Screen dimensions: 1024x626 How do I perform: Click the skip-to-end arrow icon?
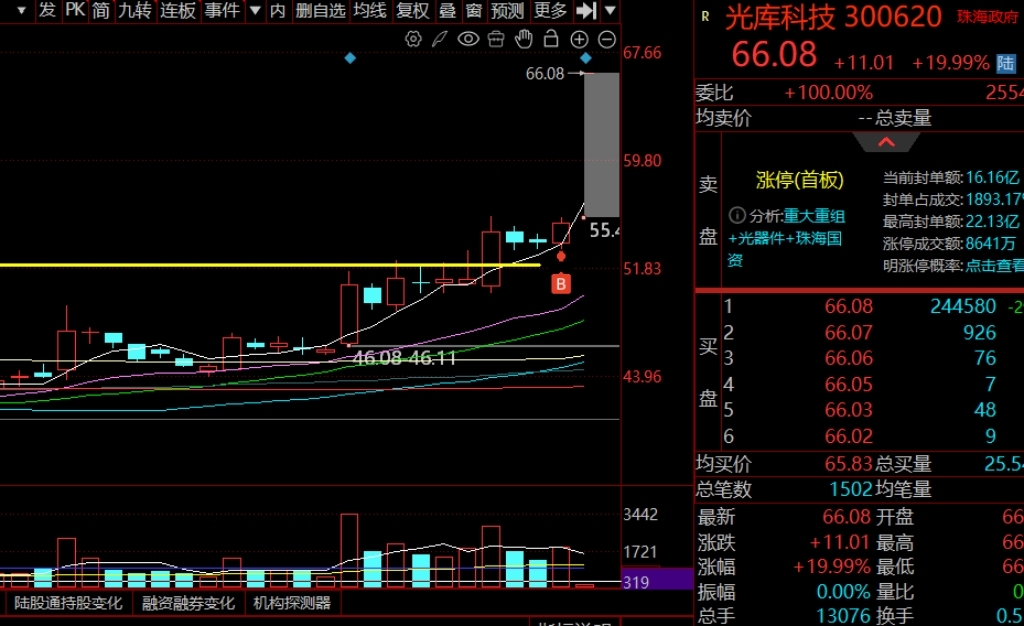[586, 10]
